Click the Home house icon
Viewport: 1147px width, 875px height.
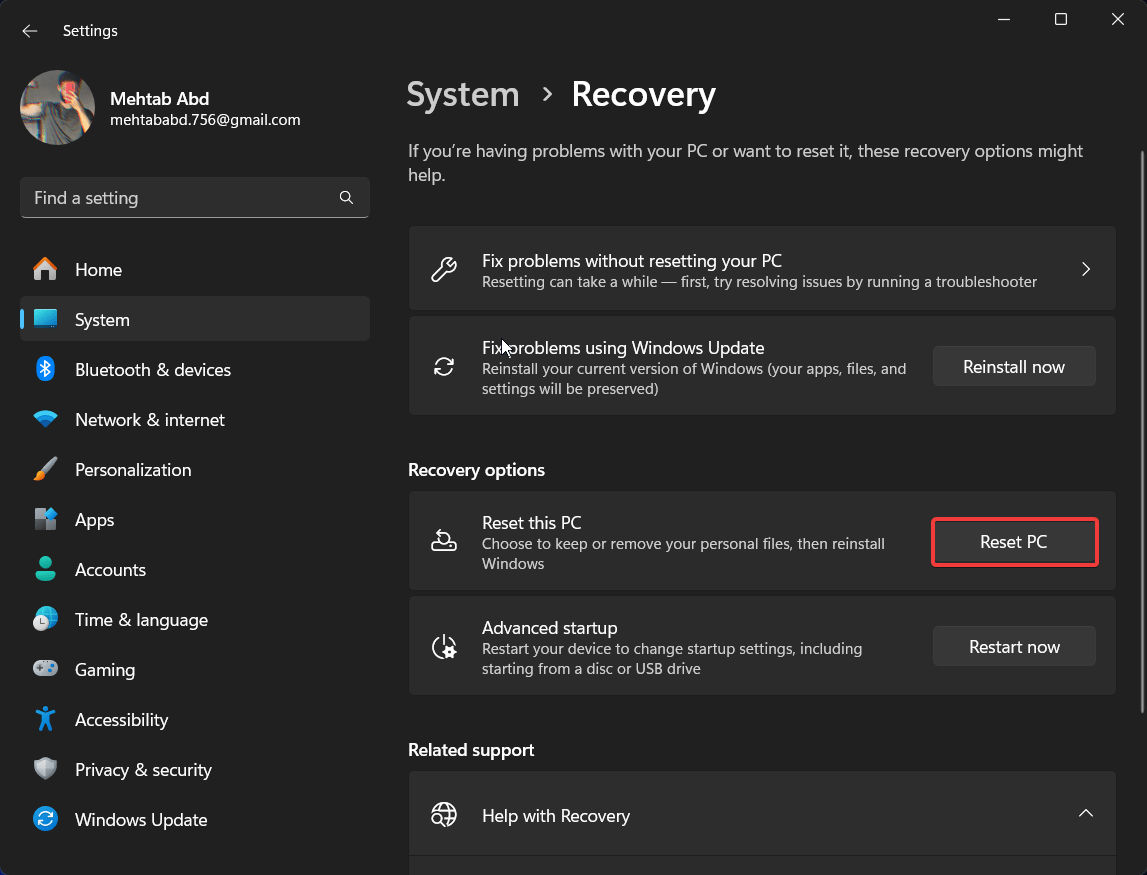(x=45, y=269)
